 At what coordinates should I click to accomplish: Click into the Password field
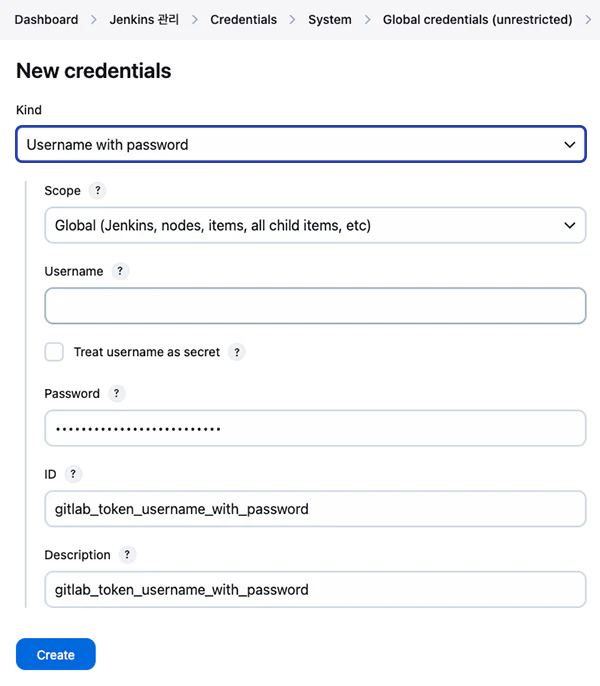click(x=315, y=428)
